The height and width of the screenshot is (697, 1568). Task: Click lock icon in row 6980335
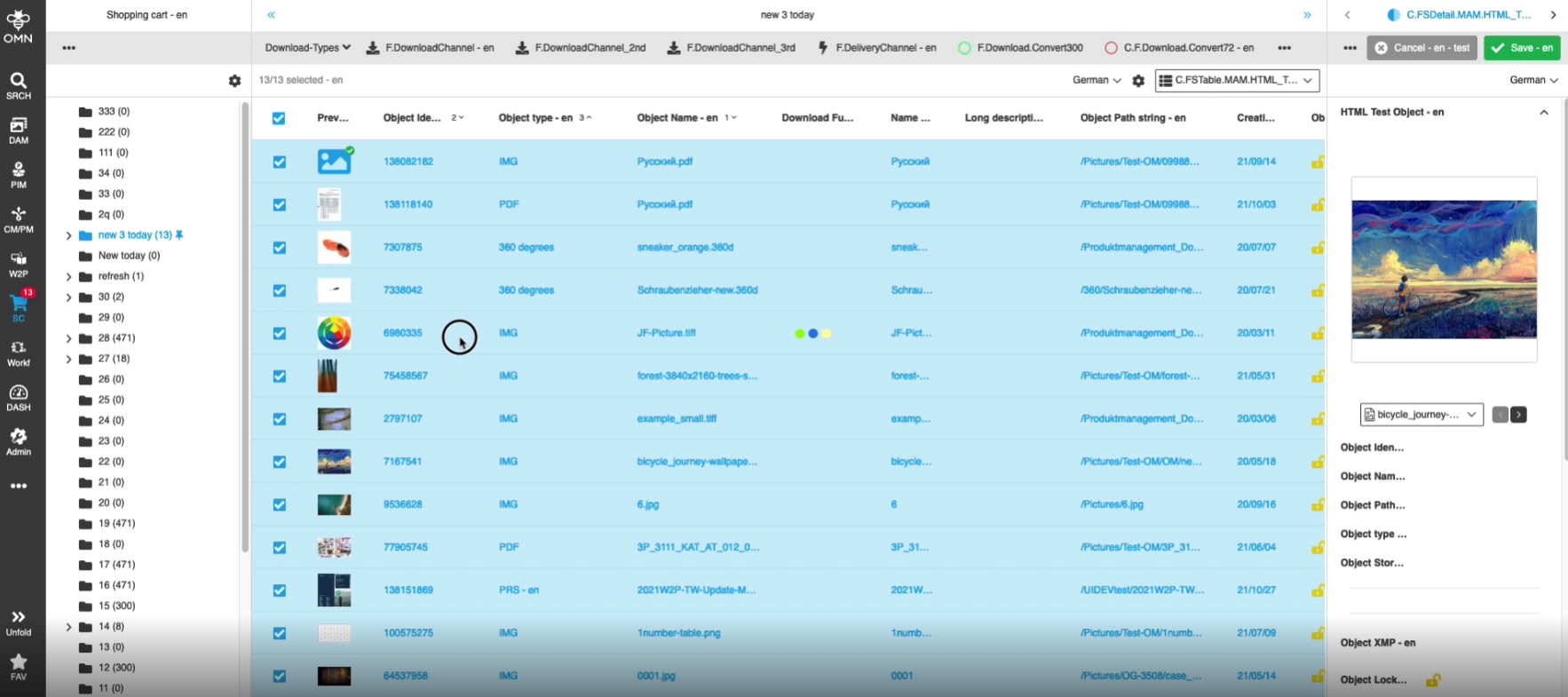[1318, 333]
